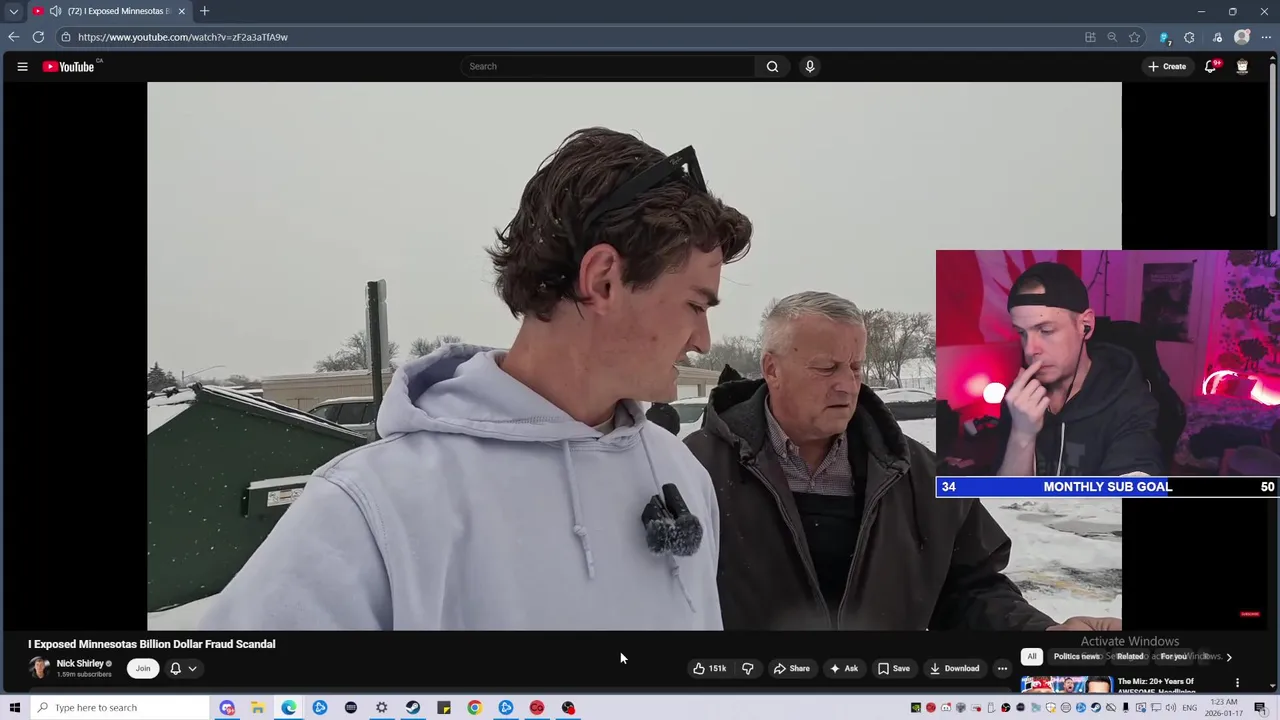Open the media music note control
1280x720 pixels.
coord(1217,37)
